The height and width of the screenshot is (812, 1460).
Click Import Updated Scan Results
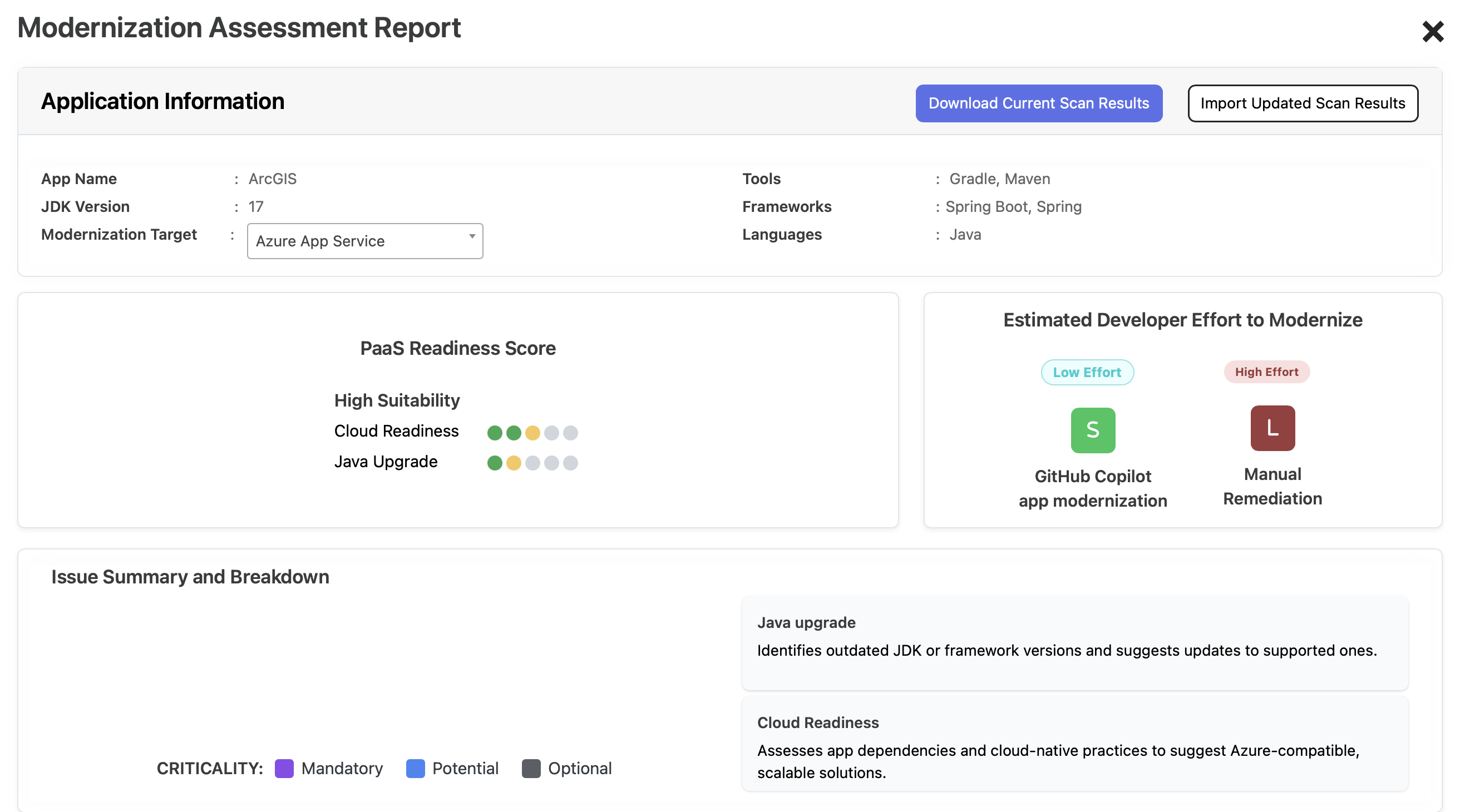tap(1303, 103)
